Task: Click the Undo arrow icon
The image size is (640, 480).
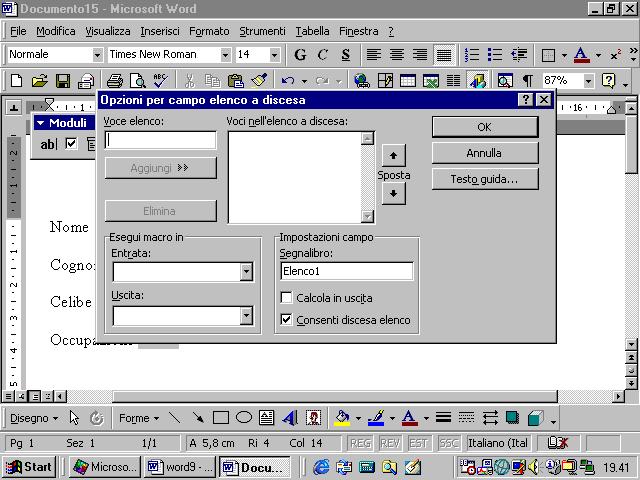Action: (x=288, y=81)
